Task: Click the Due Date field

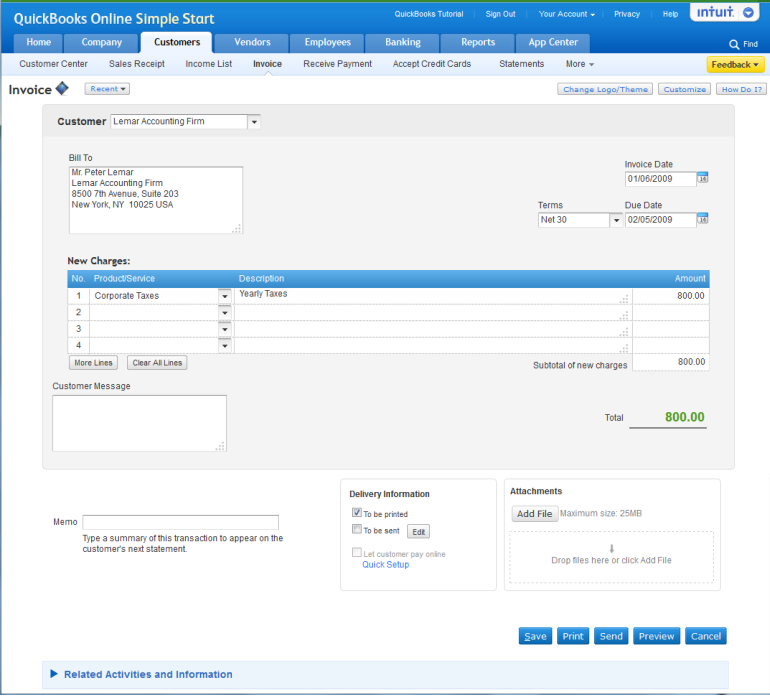Action: 660,220
